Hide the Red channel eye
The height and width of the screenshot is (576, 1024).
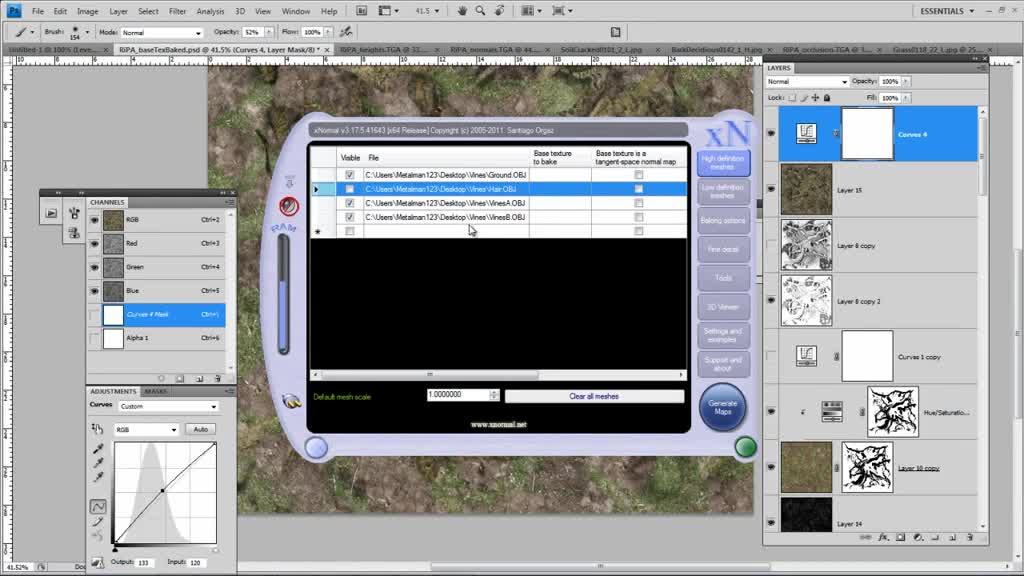point(95,244)
